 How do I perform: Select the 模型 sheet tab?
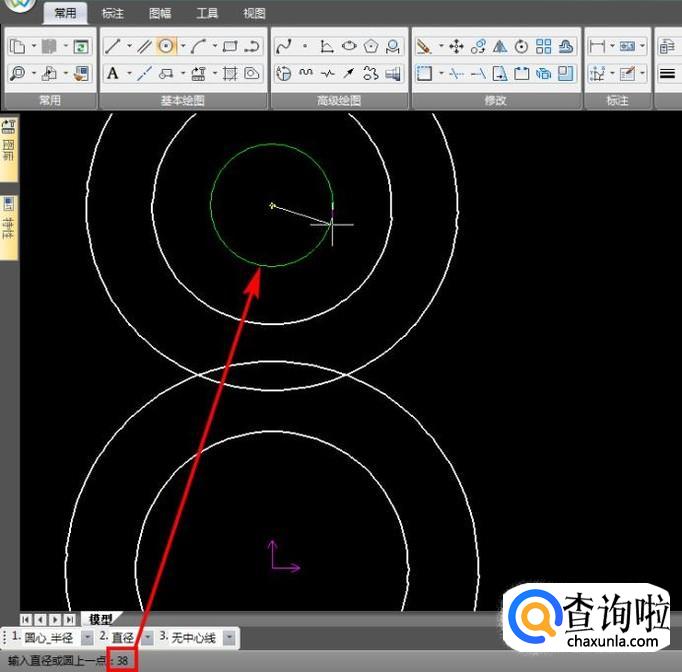tap(100, 619)
